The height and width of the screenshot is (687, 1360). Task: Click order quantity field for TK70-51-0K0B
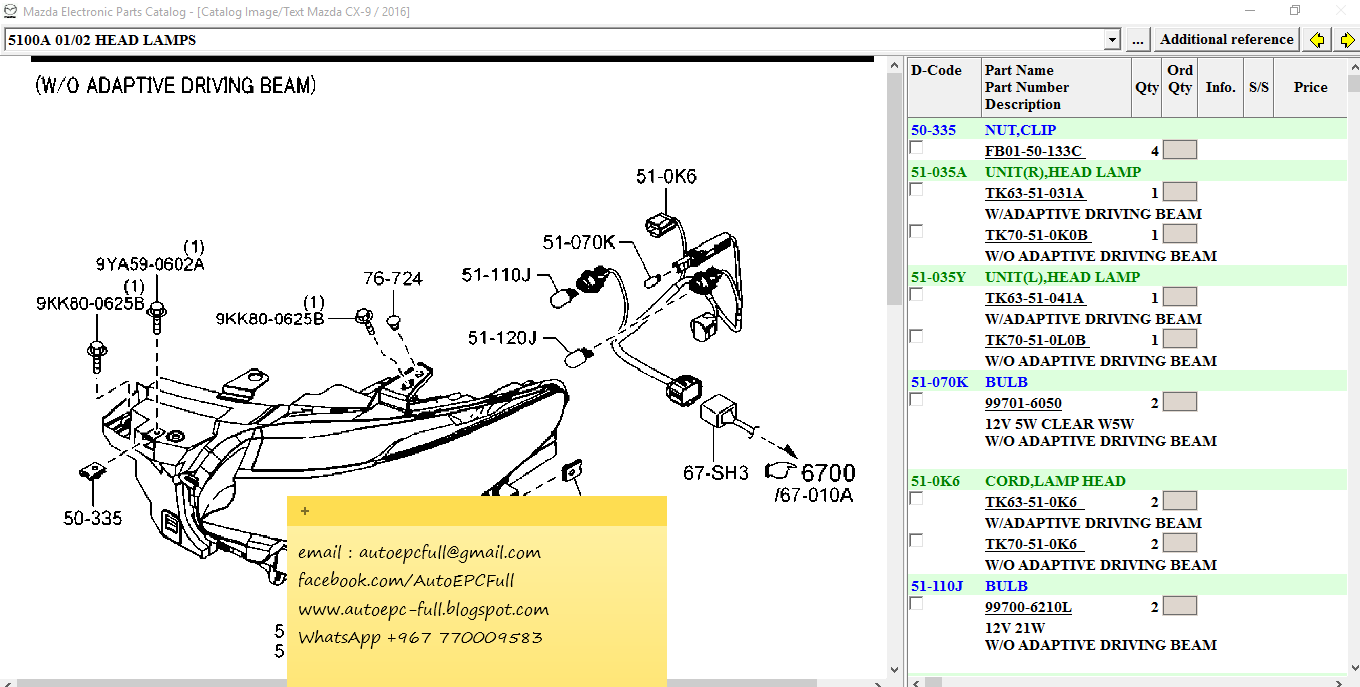(1180, 234)
